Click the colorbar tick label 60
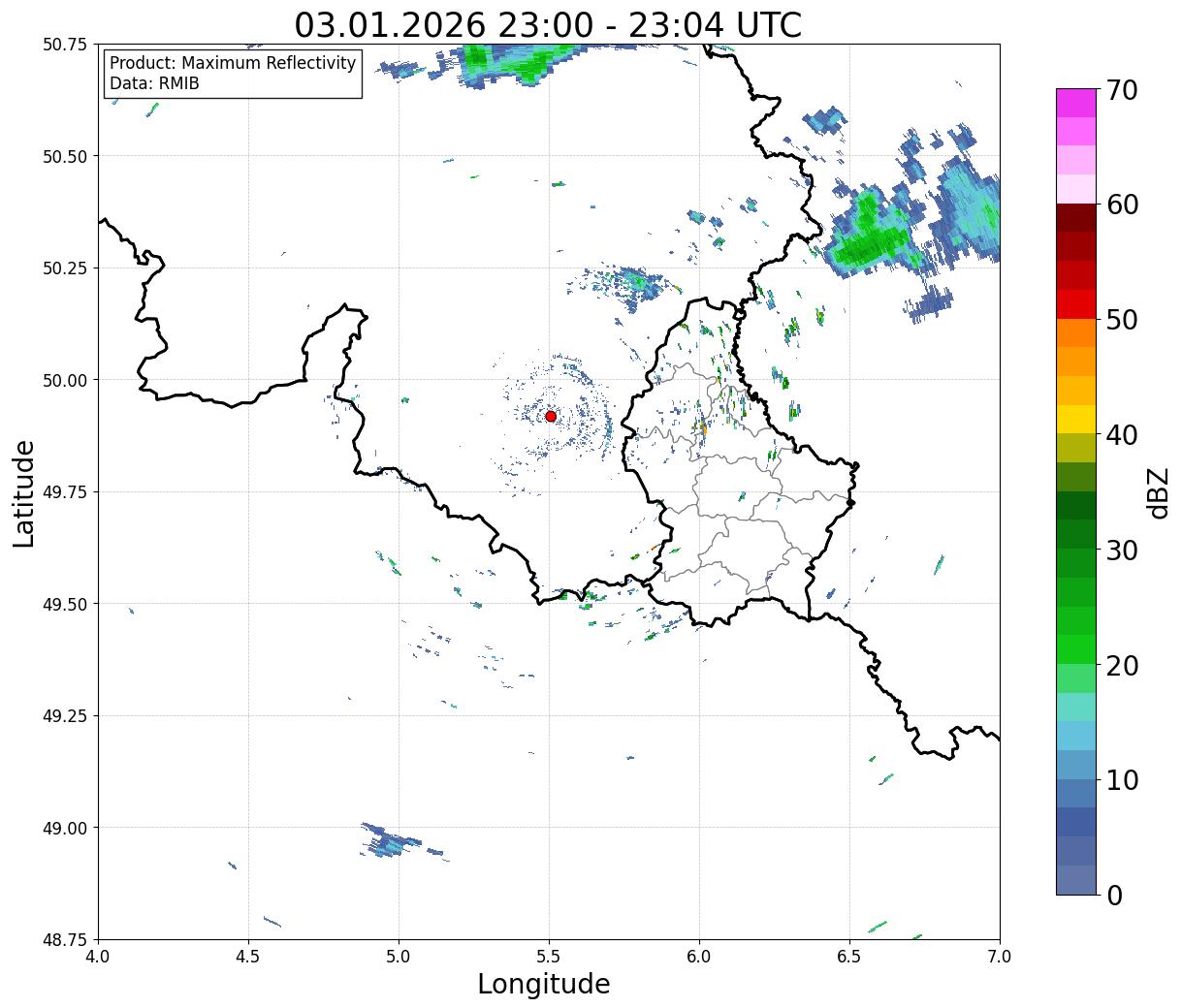Image resolution: width=1182 pixels, height=1008 pixels. click(x=1121, y=205)
